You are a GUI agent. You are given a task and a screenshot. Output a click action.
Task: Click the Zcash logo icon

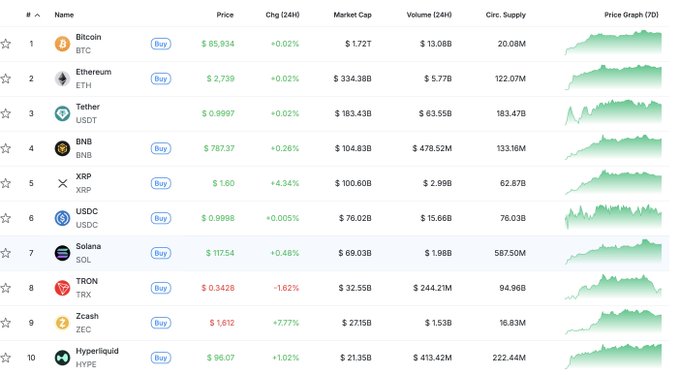click(62, 323)
